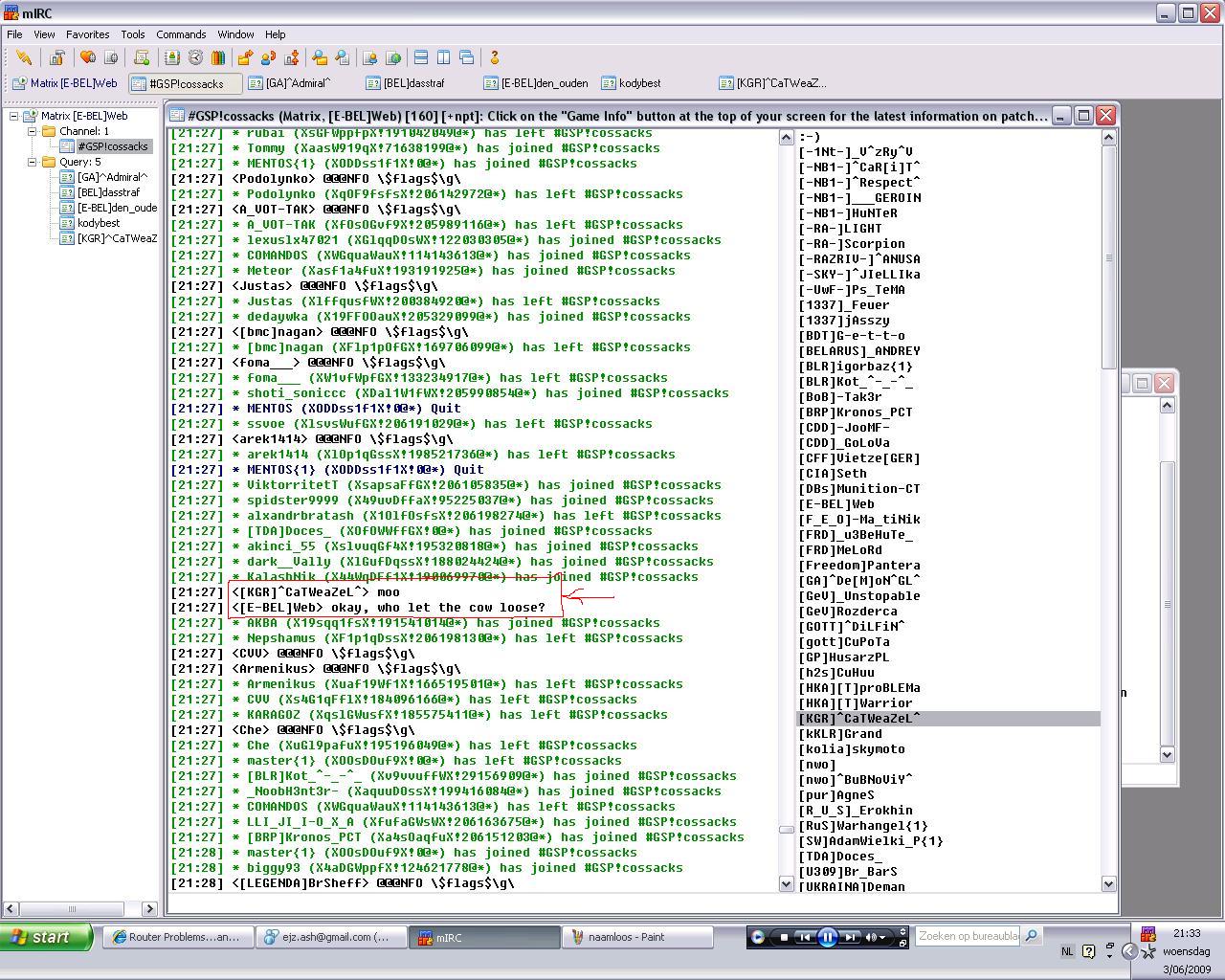Open the Log files toolbar icon

(343, 58)
